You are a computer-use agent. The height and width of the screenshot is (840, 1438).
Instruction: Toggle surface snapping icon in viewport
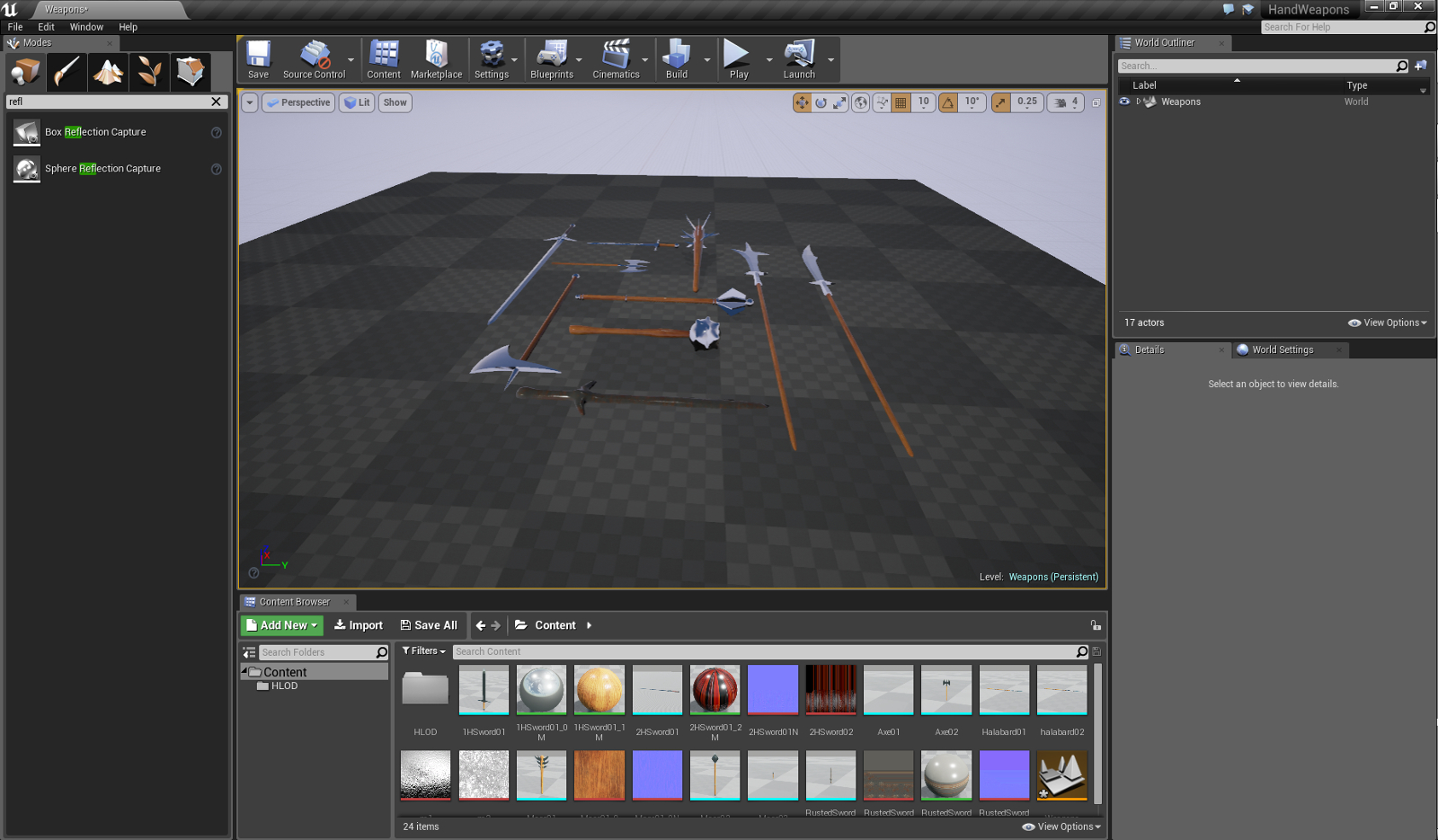pyautogui.click(x=882, y=102)
